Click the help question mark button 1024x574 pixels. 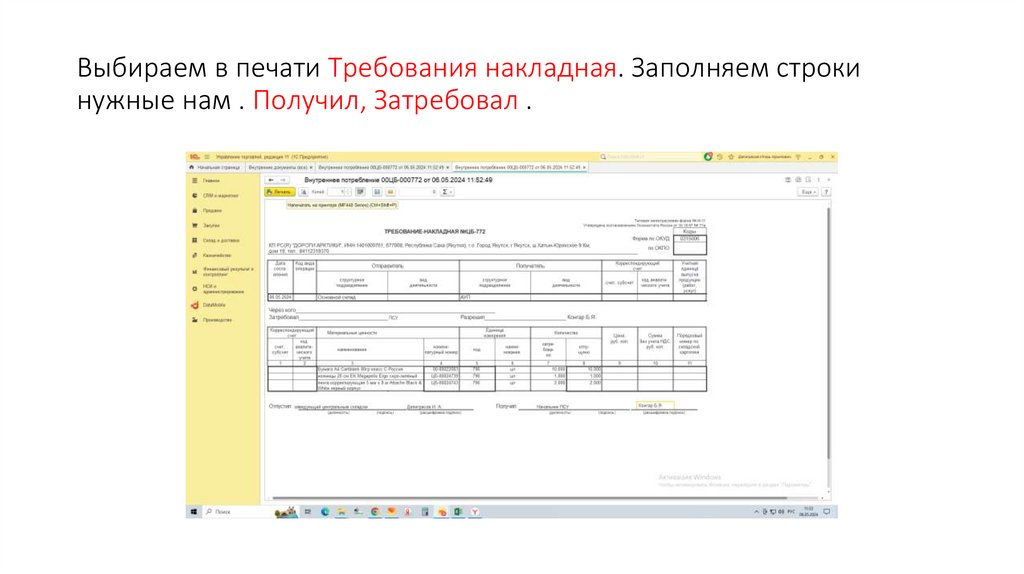coord(826,192)
